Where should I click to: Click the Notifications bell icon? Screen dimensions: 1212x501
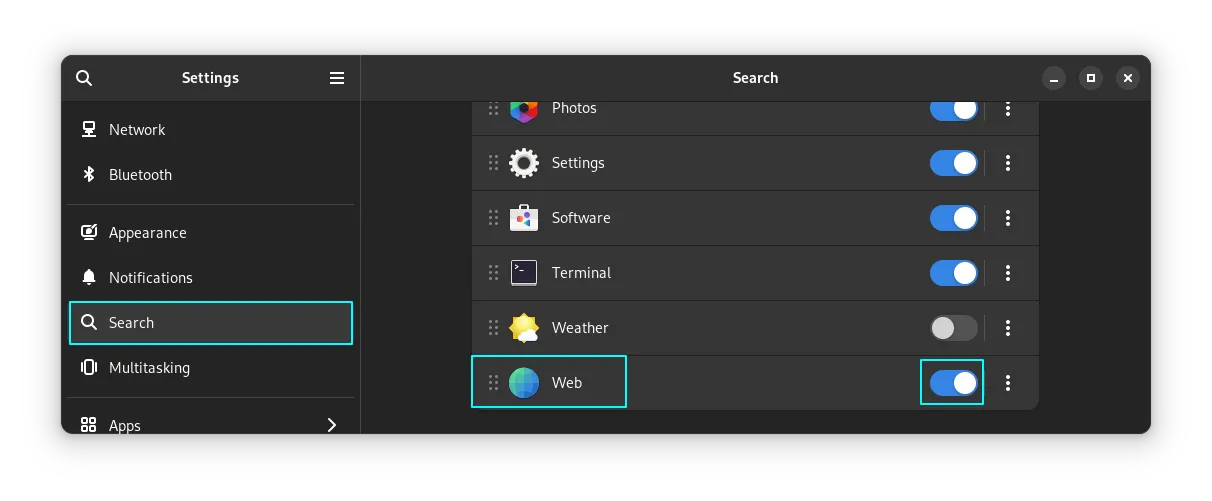click(x=89, y=277)
